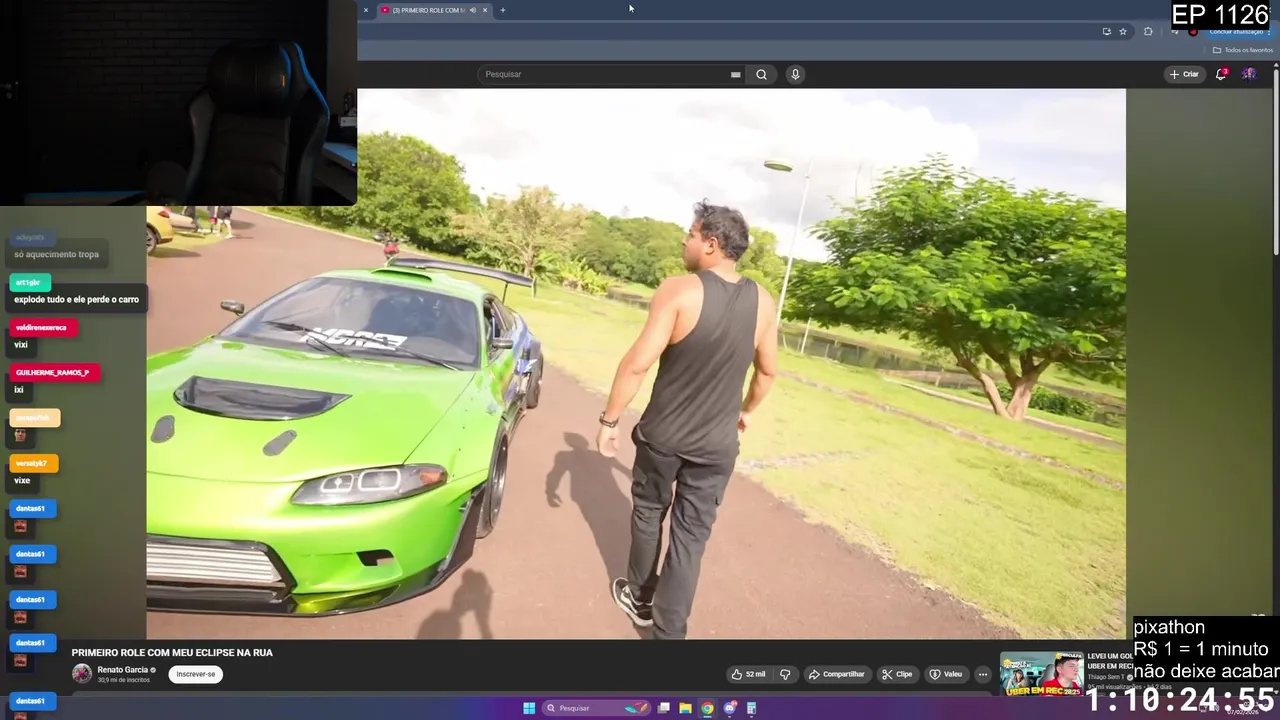Open Task View on the taskbar
This screenshot has width=1280, height=720.
tap(663, 708)
